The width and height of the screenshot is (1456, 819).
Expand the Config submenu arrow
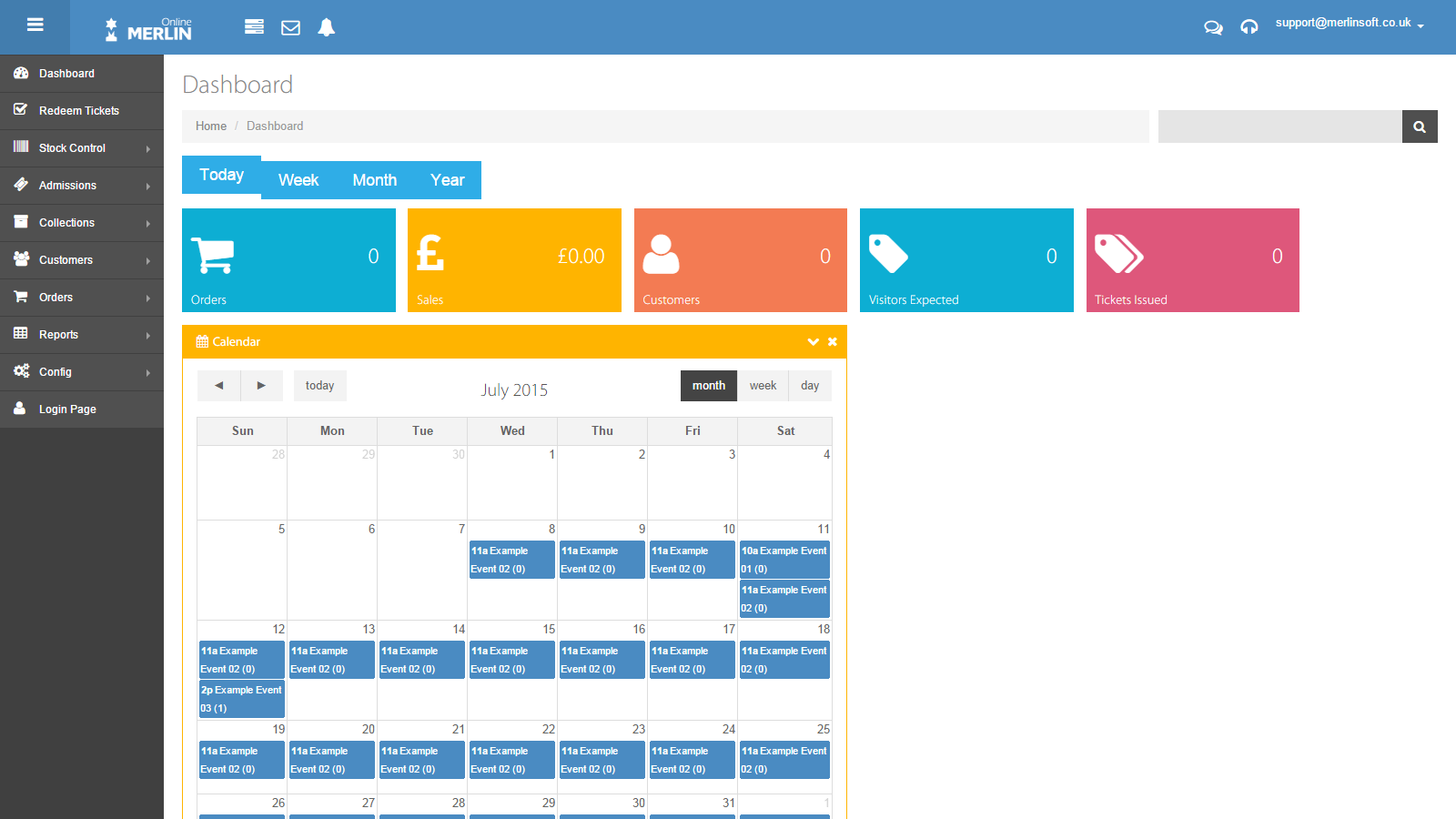pyautogui.click(x=148, y=372)
